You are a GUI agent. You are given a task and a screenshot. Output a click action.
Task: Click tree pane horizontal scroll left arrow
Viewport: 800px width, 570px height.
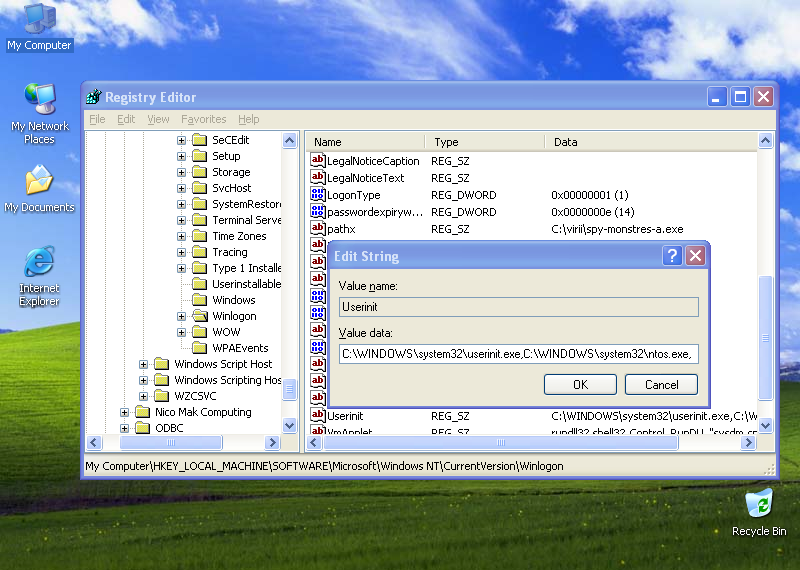pos(94,442)
